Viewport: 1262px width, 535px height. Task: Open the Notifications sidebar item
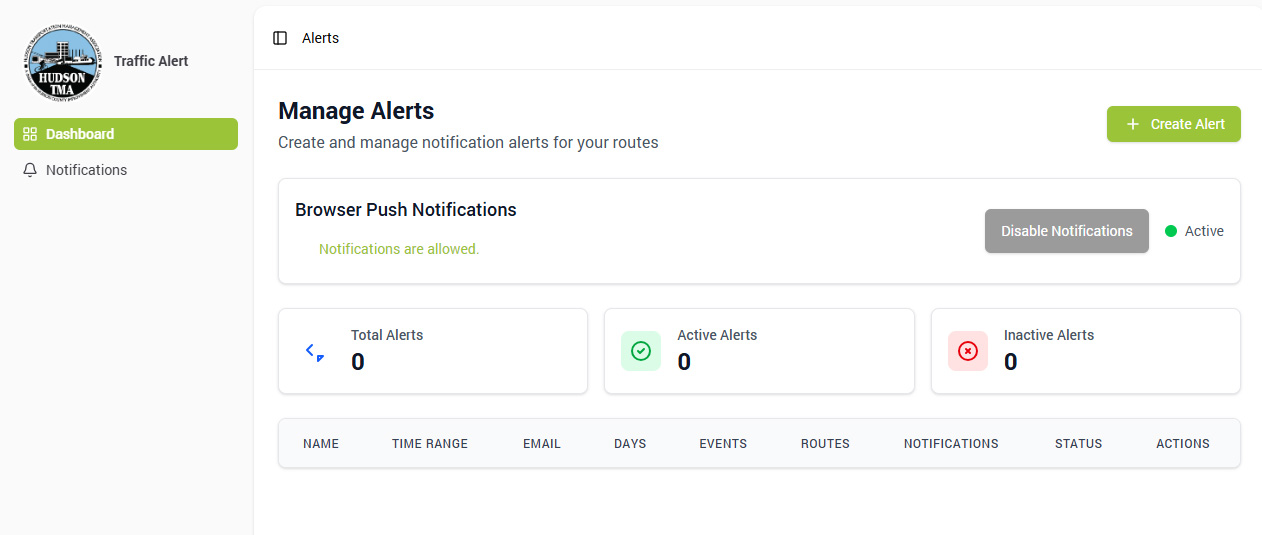(87, 170)
